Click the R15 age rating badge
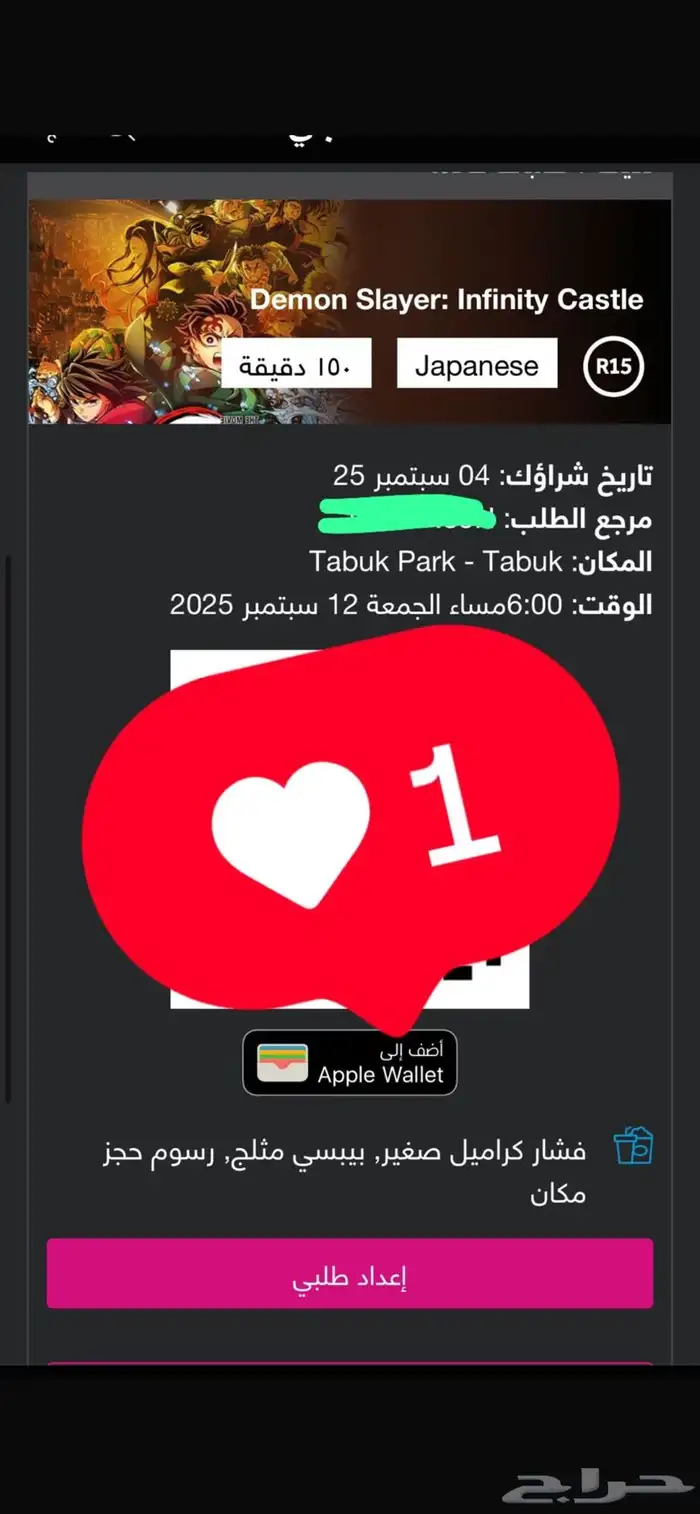Screen dimensions: 700x1514 (613, 366)
